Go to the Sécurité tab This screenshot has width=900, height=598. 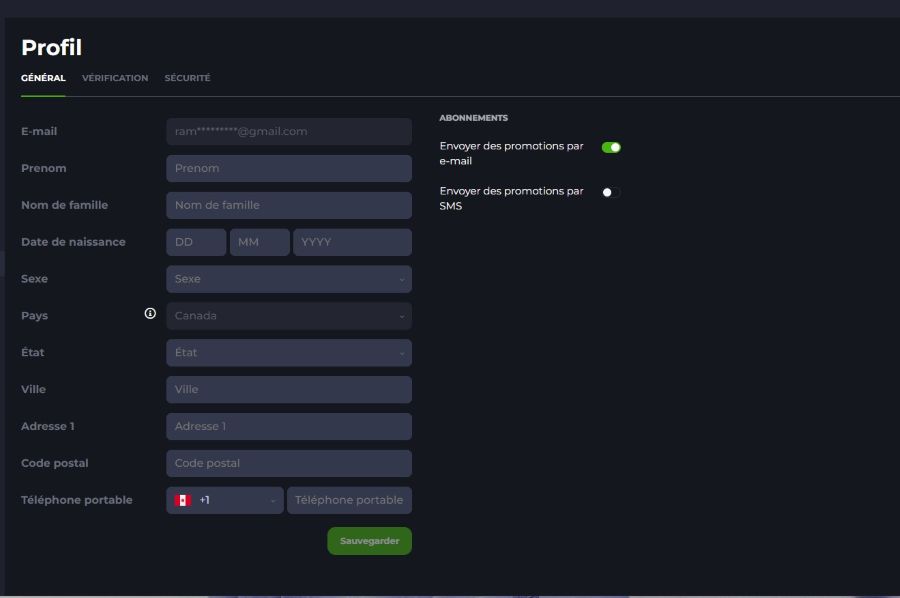click(187, 78)
